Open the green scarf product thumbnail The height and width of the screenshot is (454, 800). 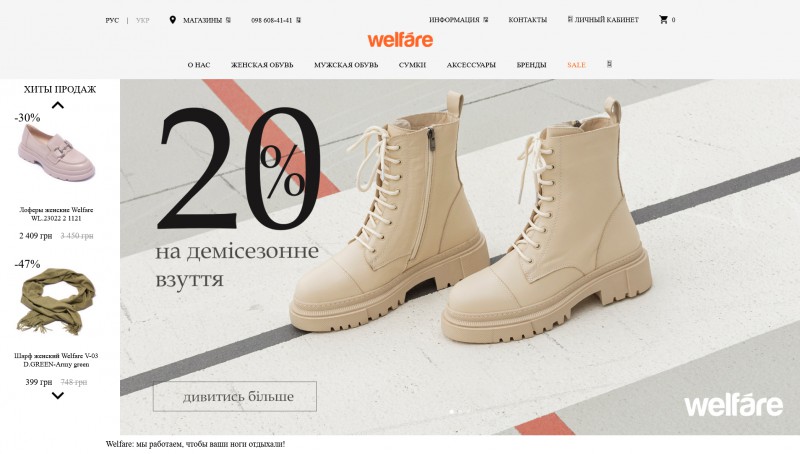(56, 301)
